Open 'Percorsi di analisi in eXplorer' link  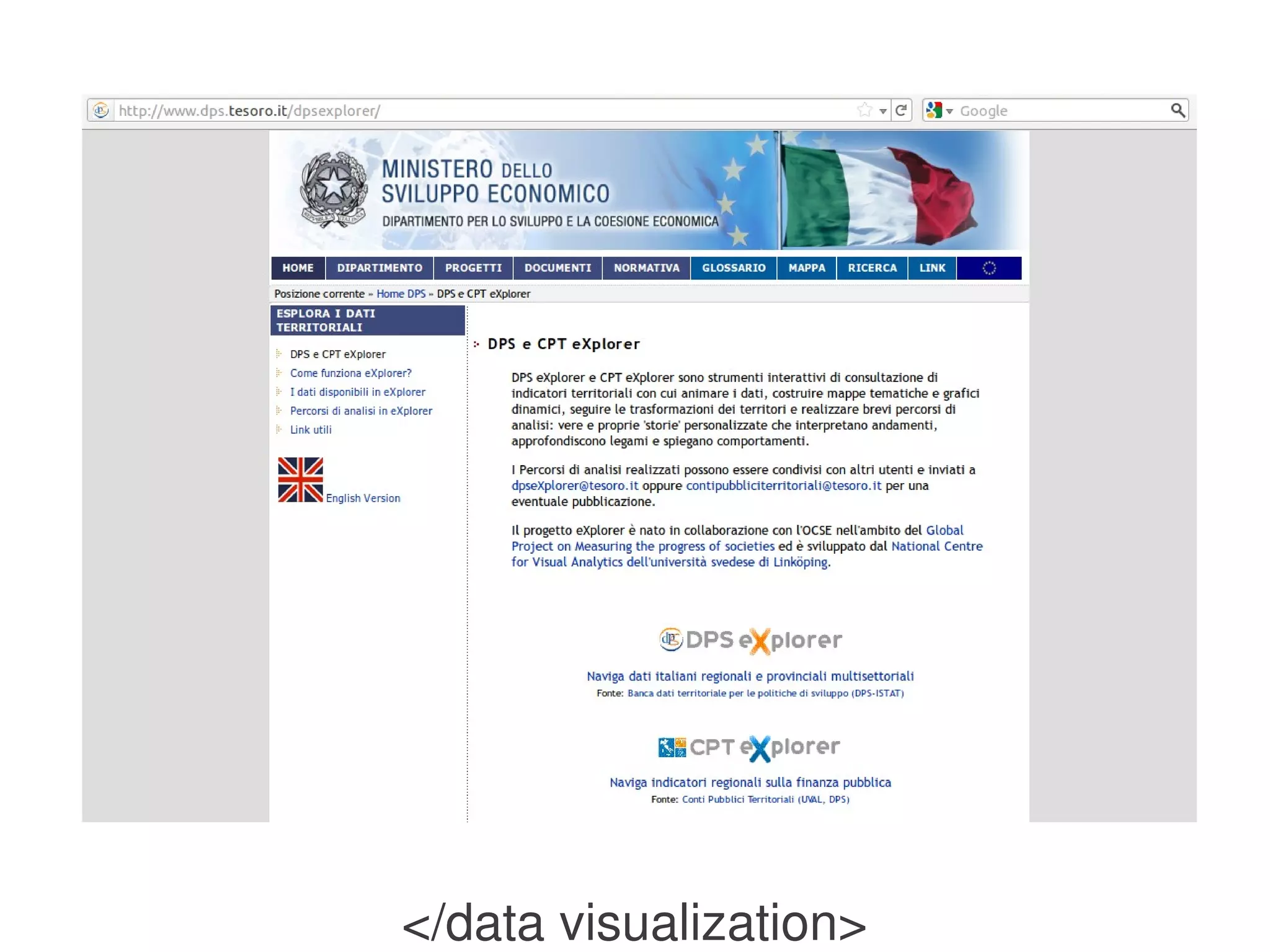point(361,411)
